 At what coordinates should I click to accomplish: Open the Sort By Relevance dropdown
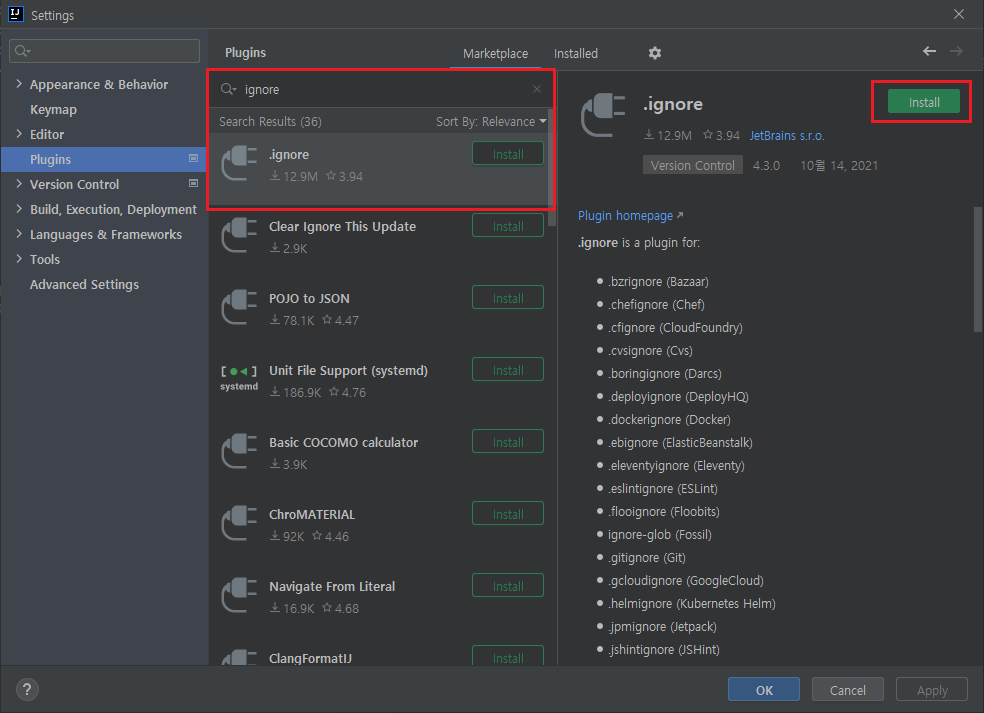[490, 121]
